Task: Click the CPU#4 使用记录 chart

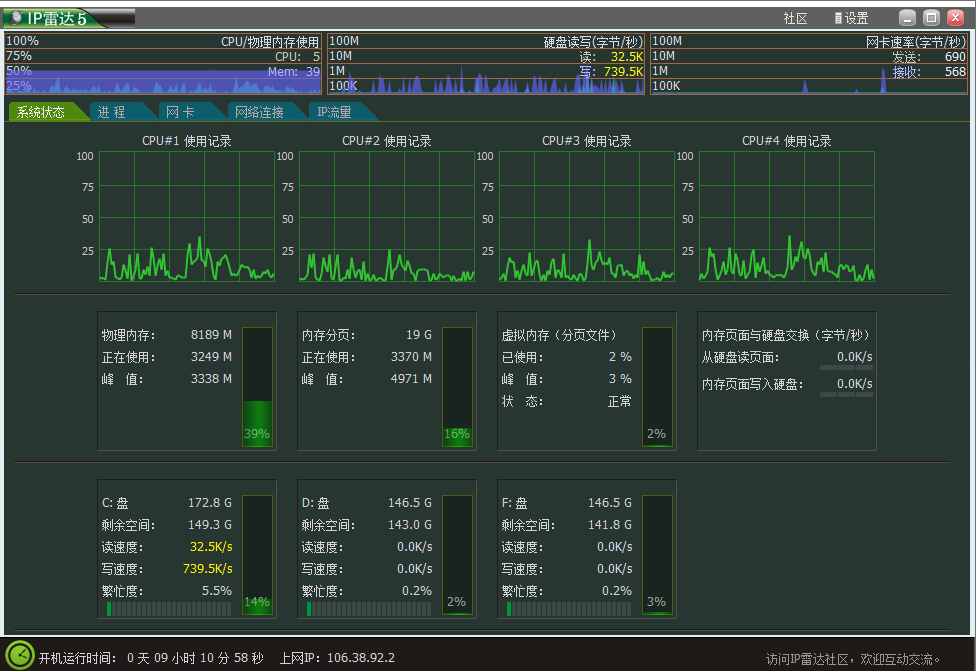Action: click(785, 215)
